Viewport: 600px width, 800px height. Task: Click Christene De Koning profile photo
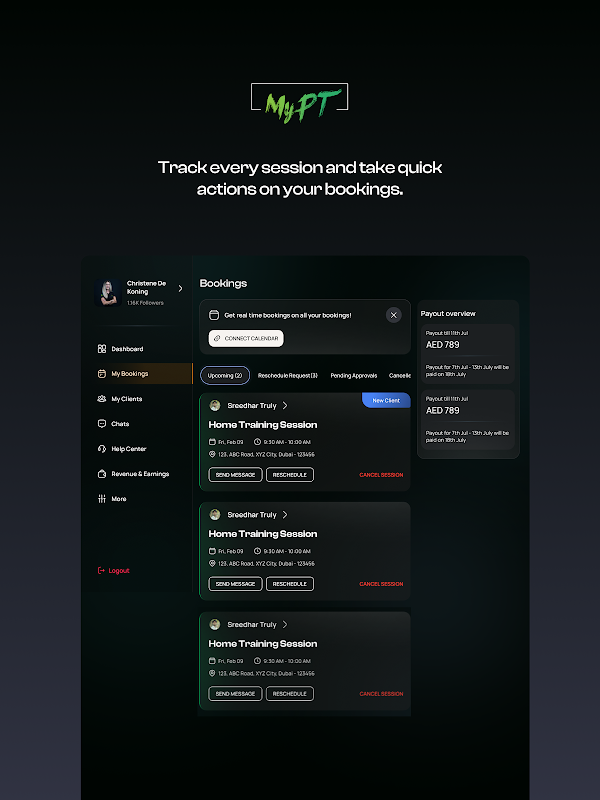click(108, 292)
